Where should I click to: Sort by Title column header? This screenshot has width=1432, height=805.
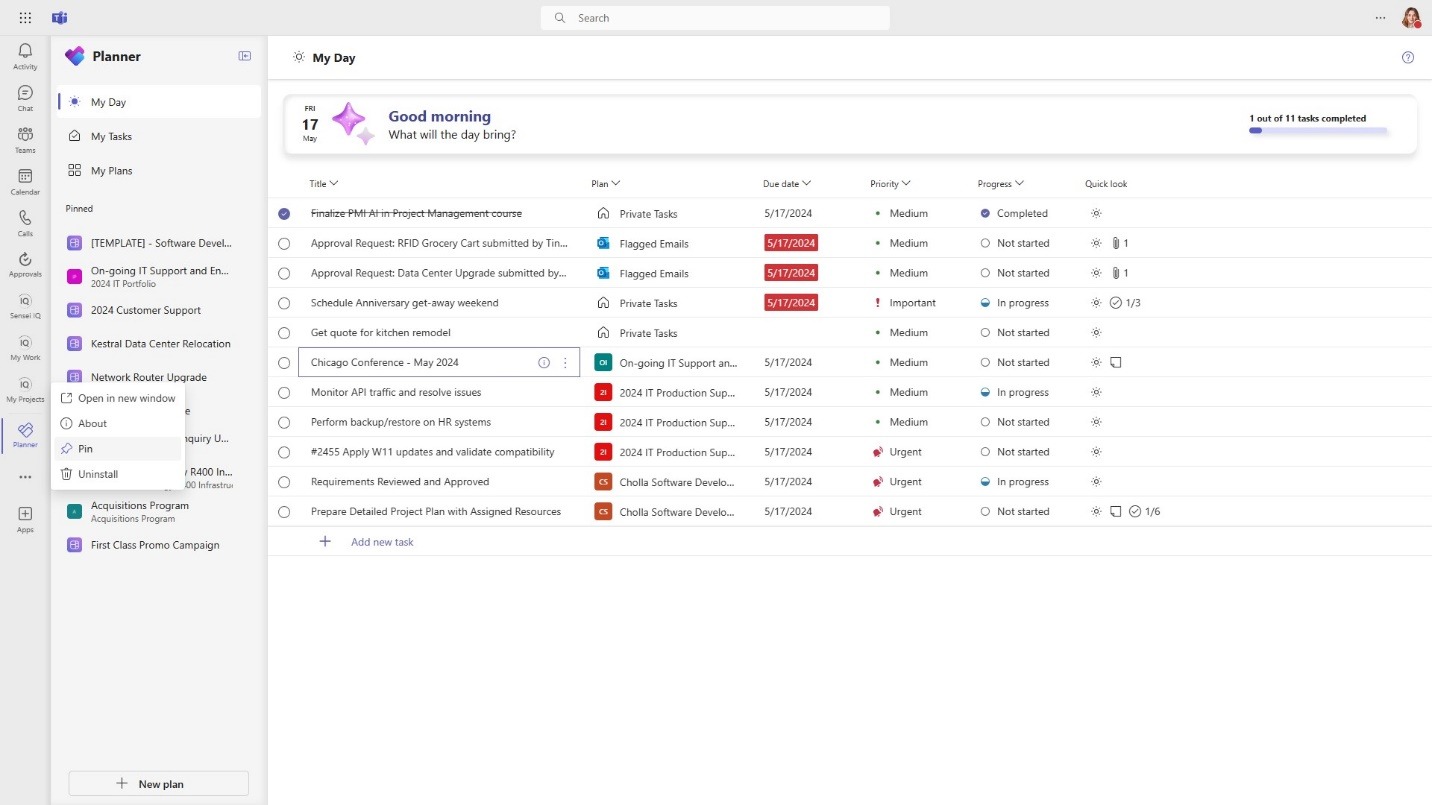pyautogui.click(x=323, y=183)
